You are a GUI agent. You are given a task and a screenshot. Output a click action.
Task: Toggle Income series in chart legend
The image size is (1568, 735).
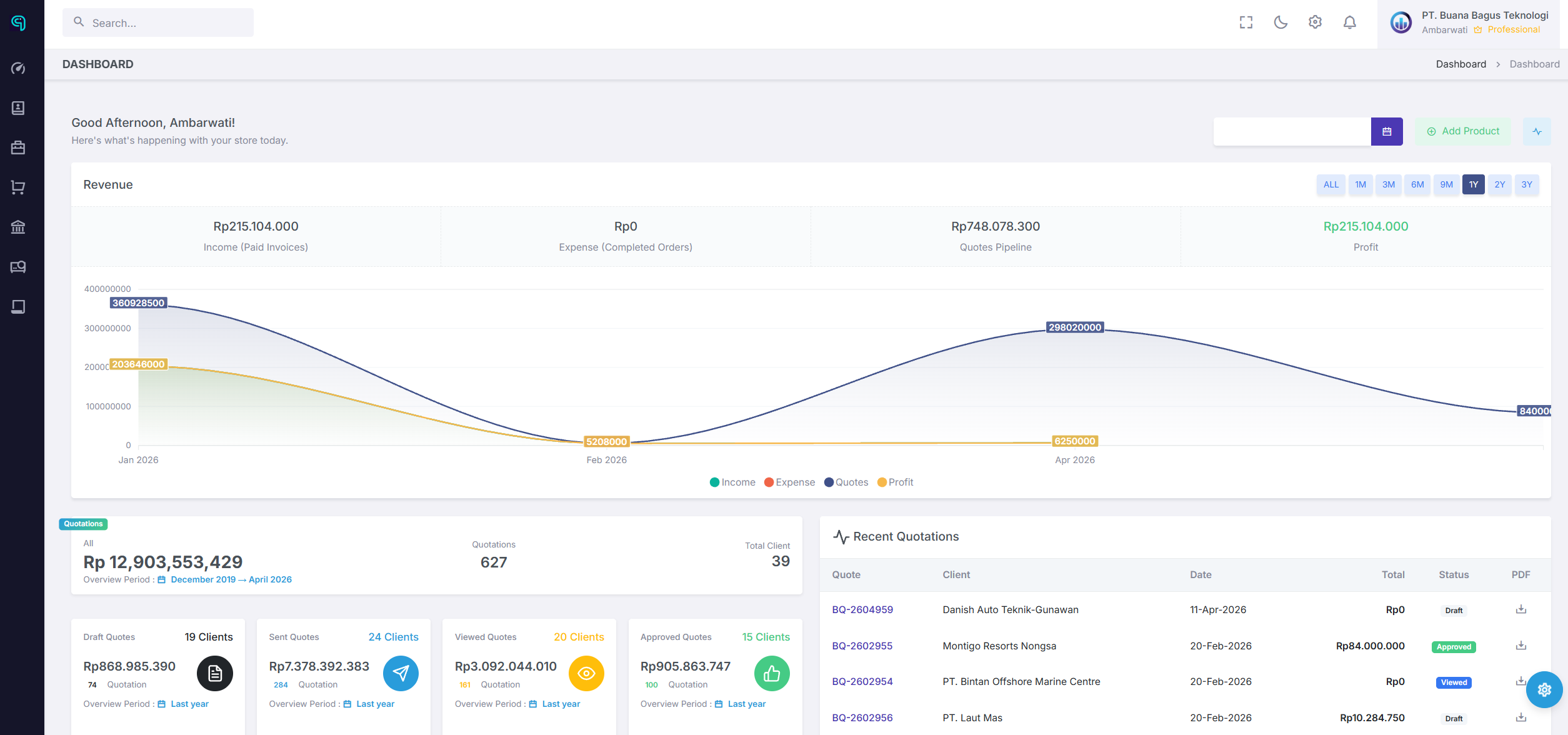(732, 482)
